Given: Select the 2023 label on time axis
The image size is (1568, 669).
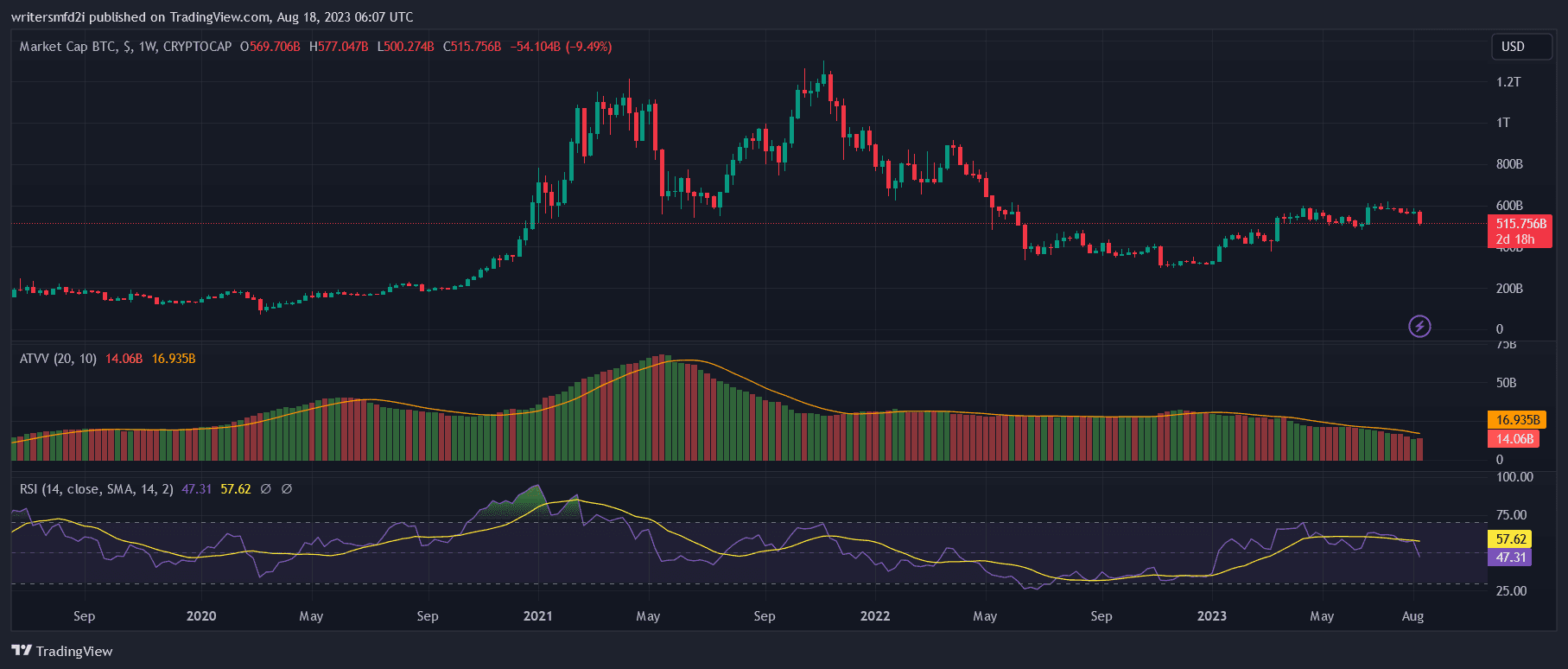Looking at the screenshot, I should click(1211, 616).
